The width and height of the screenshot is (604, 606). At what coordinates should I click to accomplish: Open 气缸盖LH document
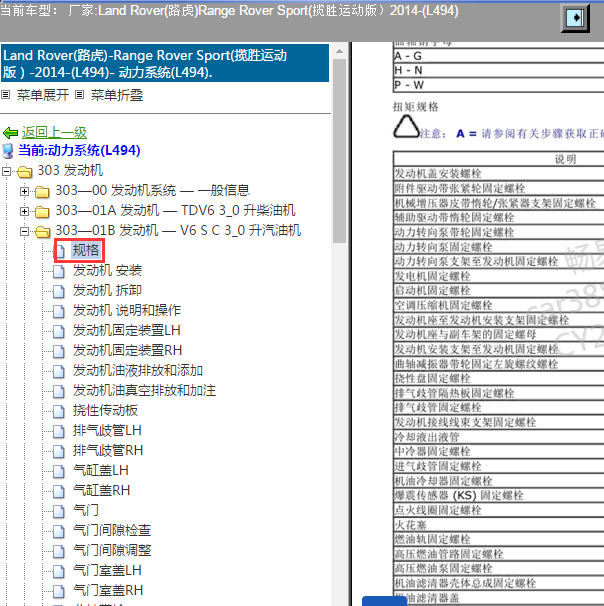pyautogui.click(x=100, y=471)
